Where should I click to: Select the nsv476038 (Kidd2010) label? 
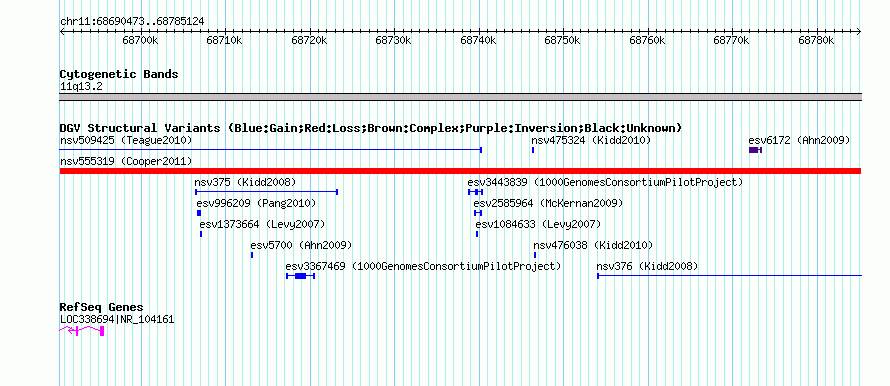coord(593,245)
